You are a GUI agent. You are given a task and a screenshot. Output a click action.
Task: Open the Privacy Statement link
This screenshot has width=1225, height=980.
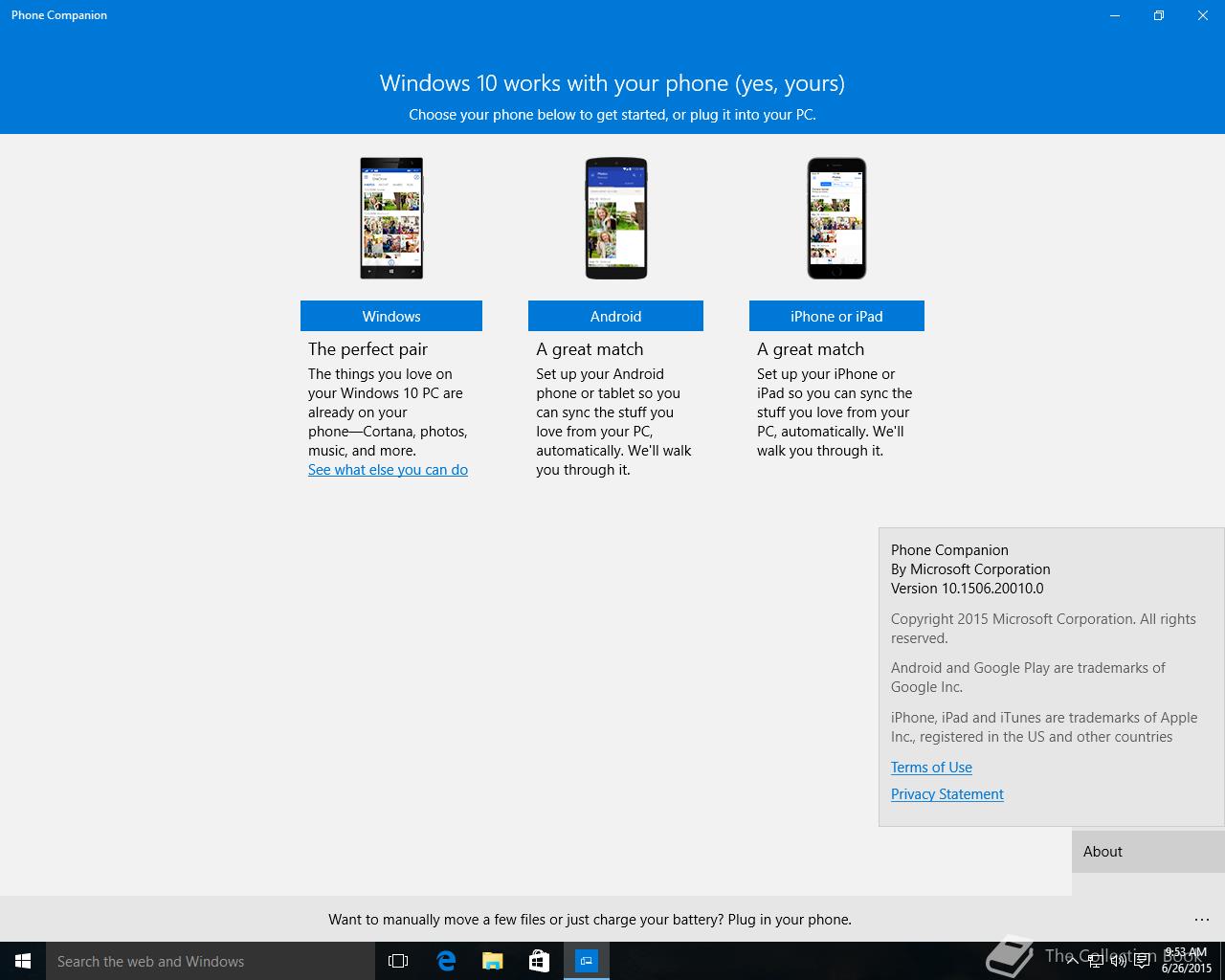point(947,794)
